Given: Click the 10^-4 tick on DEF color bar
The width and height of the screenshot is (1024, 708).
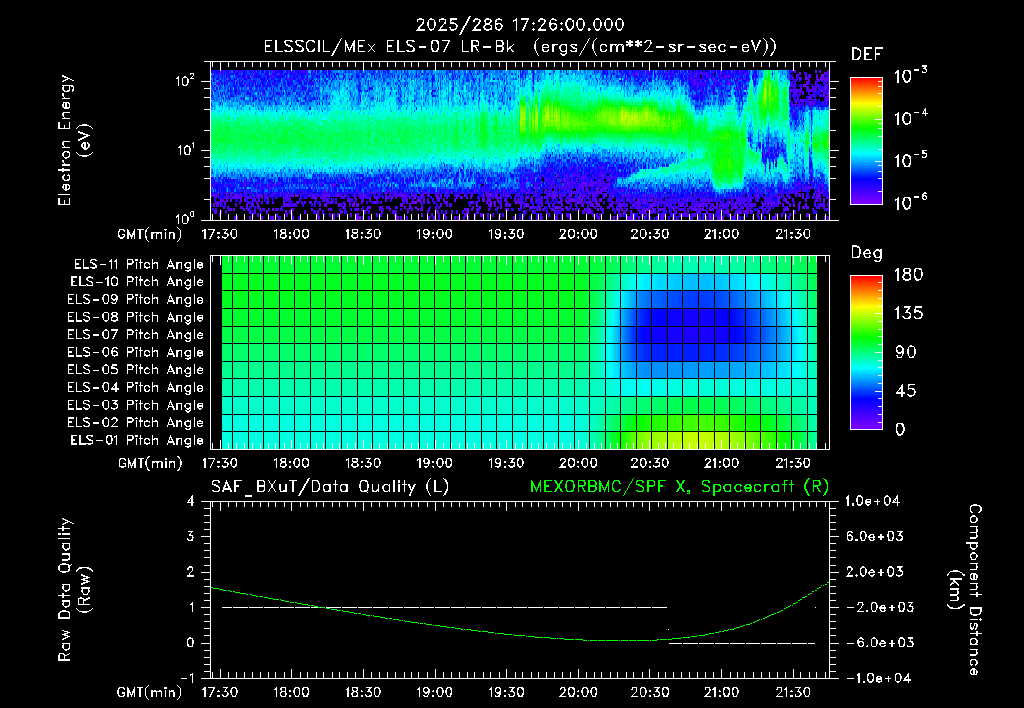Looking at the screenshot, I should [x=910, y=118].
